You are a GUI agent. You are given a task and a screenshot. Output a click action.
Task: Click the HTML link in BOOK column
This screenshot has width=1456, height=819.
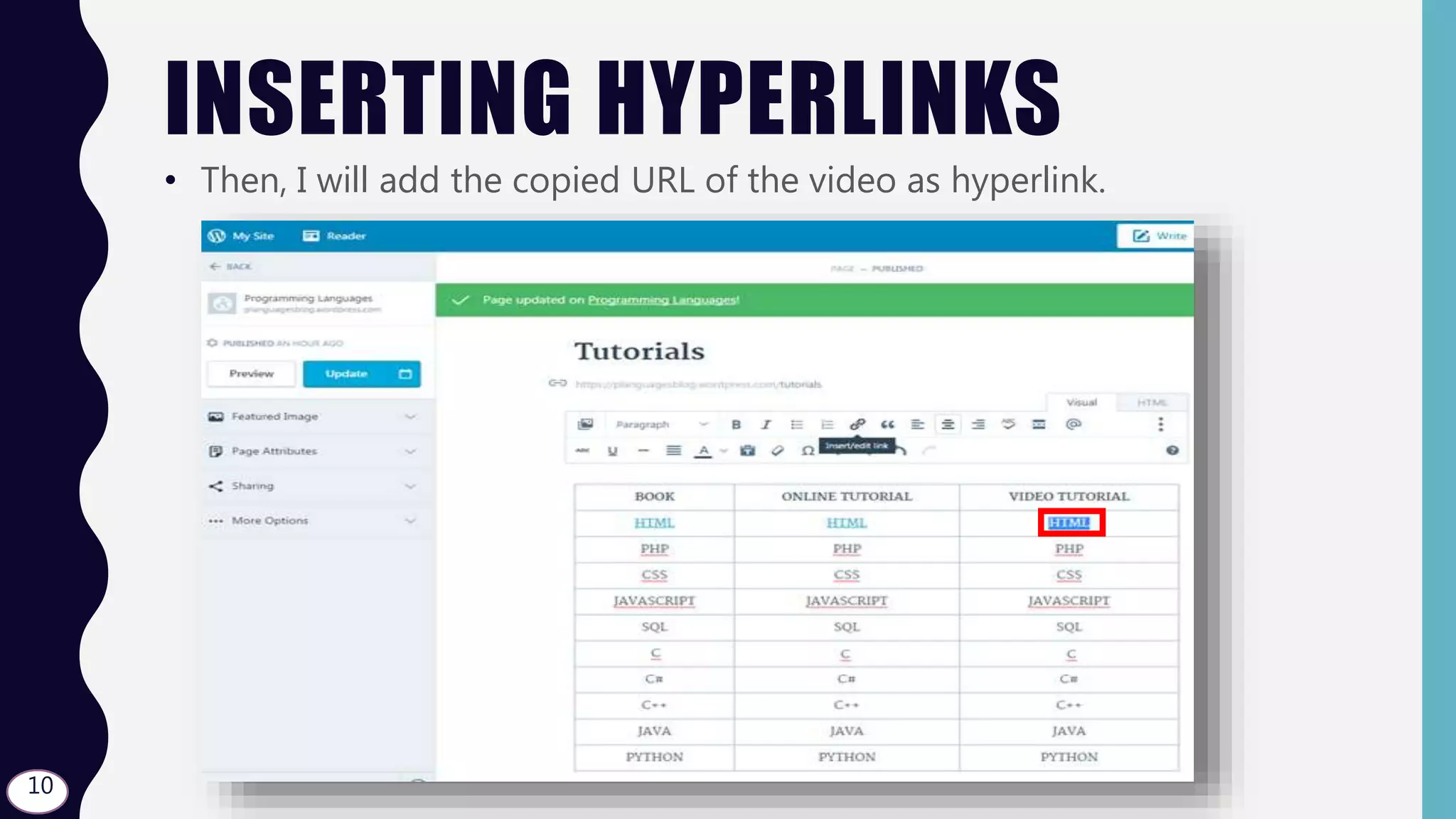654,523
